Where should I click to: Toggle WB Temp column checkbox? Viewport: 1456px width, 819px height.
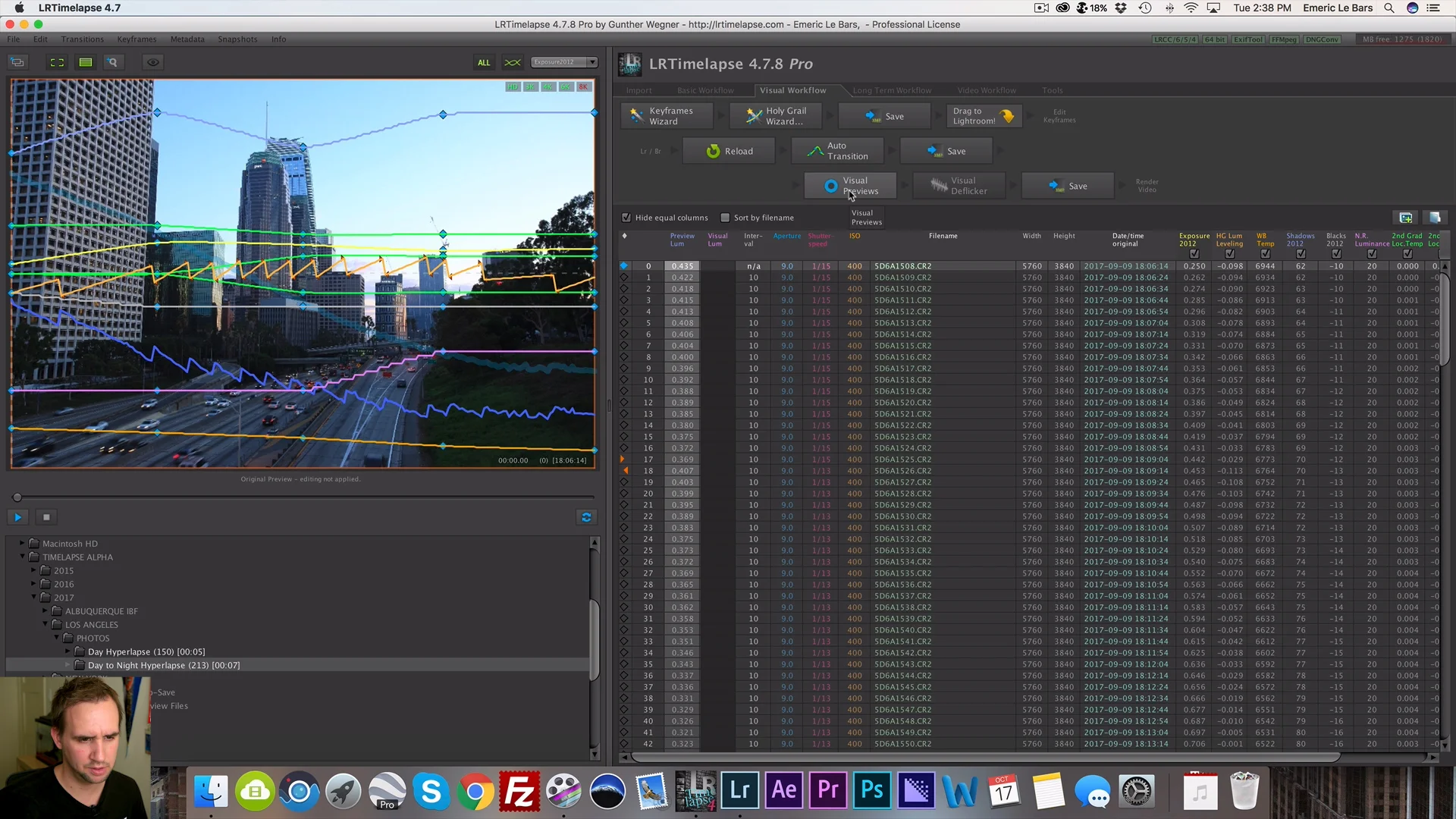pos(1265,254)
